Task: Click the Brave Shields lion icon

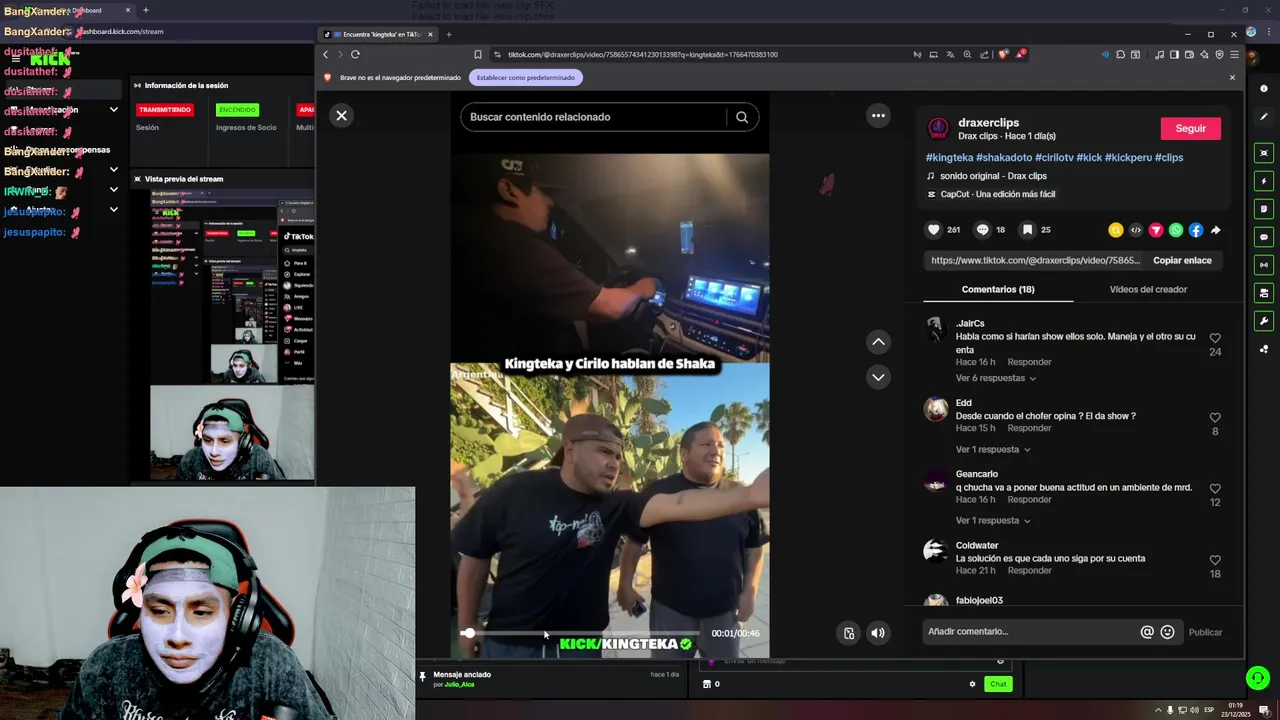Action: coord(1004,54)
